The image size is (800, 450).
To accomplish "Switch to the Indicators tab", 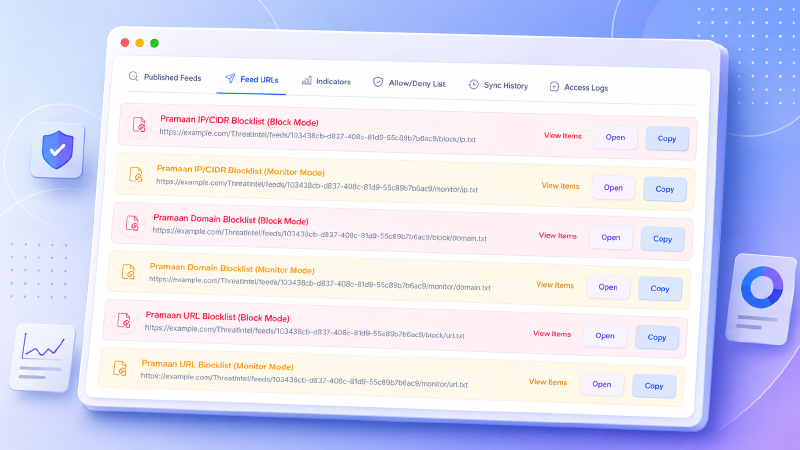I will pos(326,81).
